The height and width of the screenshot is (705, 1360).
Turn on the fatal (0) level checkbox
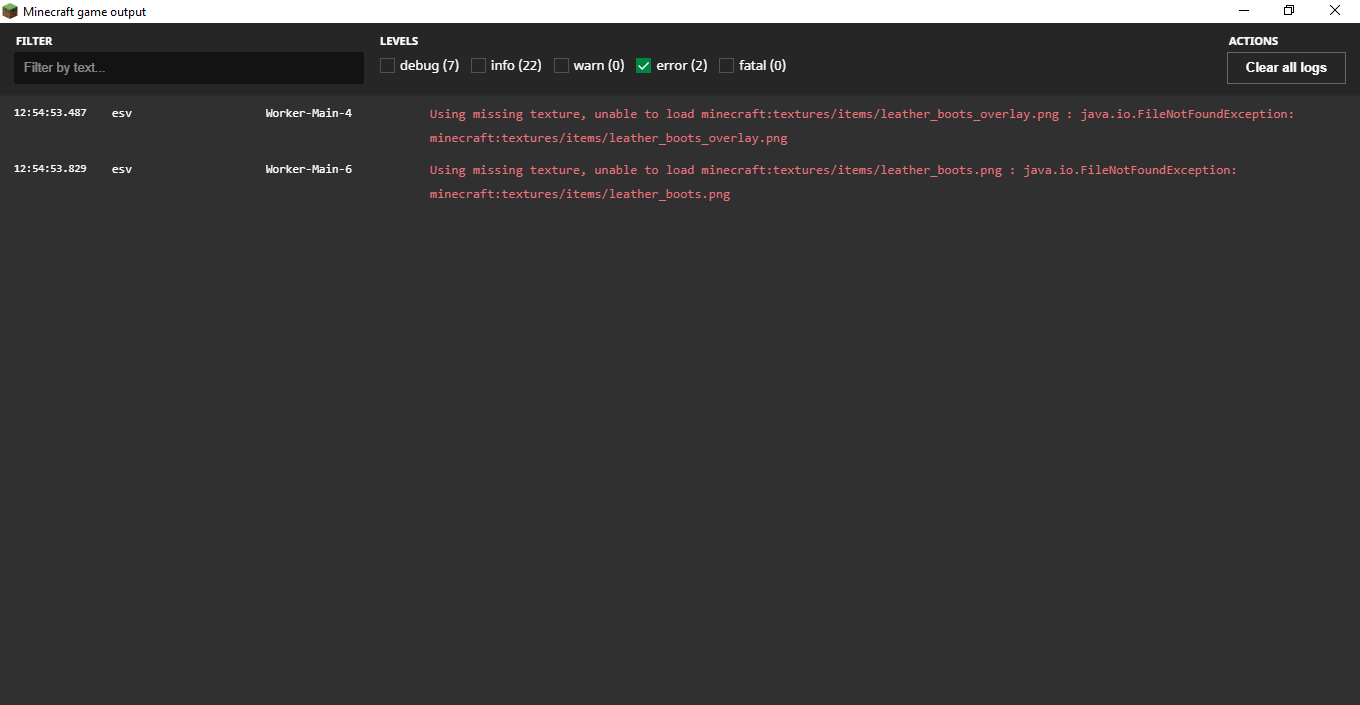coord(727,66)
